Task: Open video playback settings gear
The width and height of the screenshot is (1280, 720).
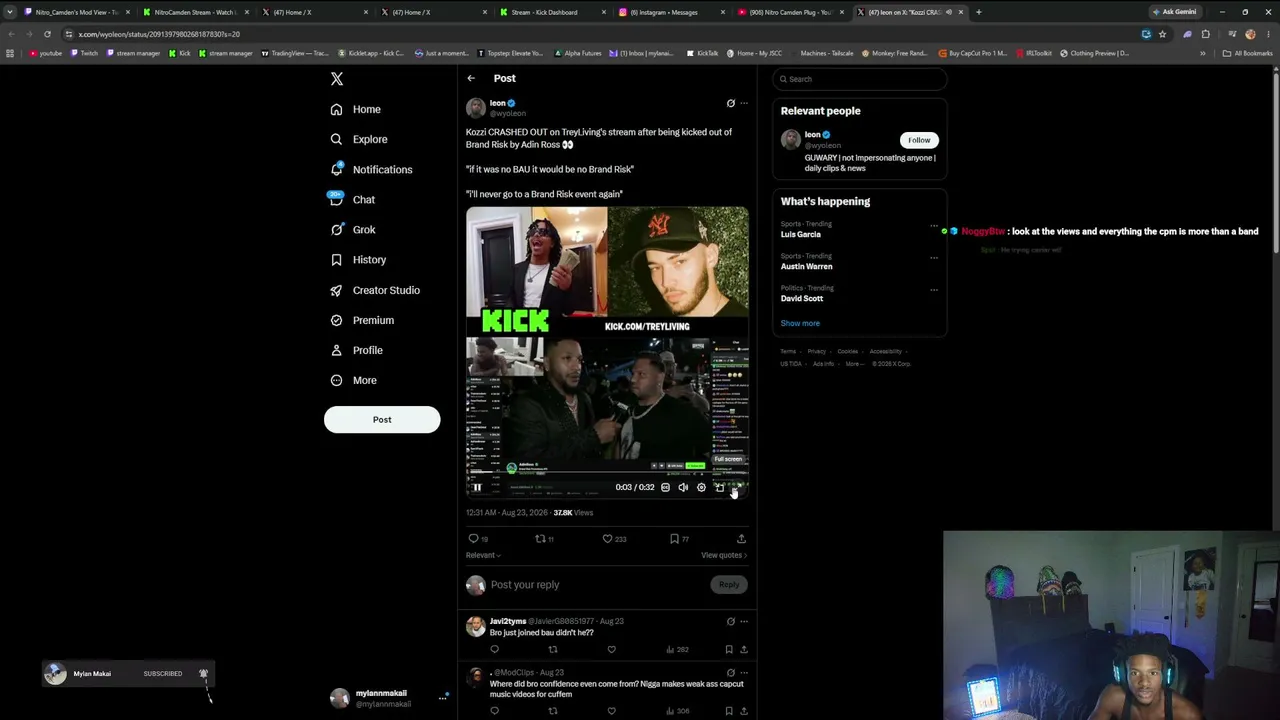Action: coord(701,487)
